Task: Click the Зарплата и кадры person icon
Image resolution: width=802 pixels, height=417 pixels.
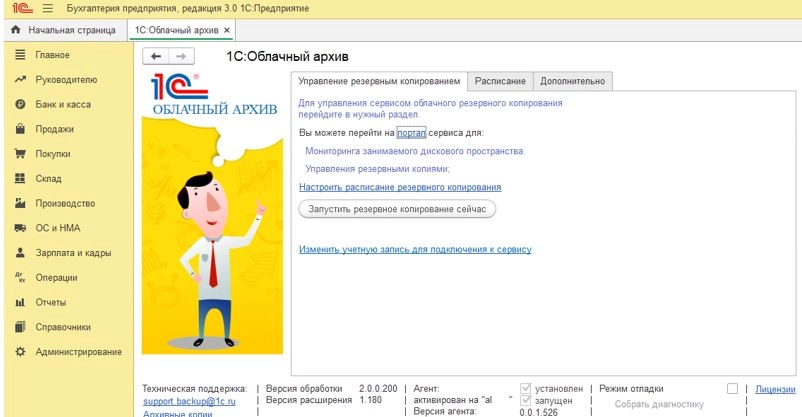Action: [x=20, y=252]
